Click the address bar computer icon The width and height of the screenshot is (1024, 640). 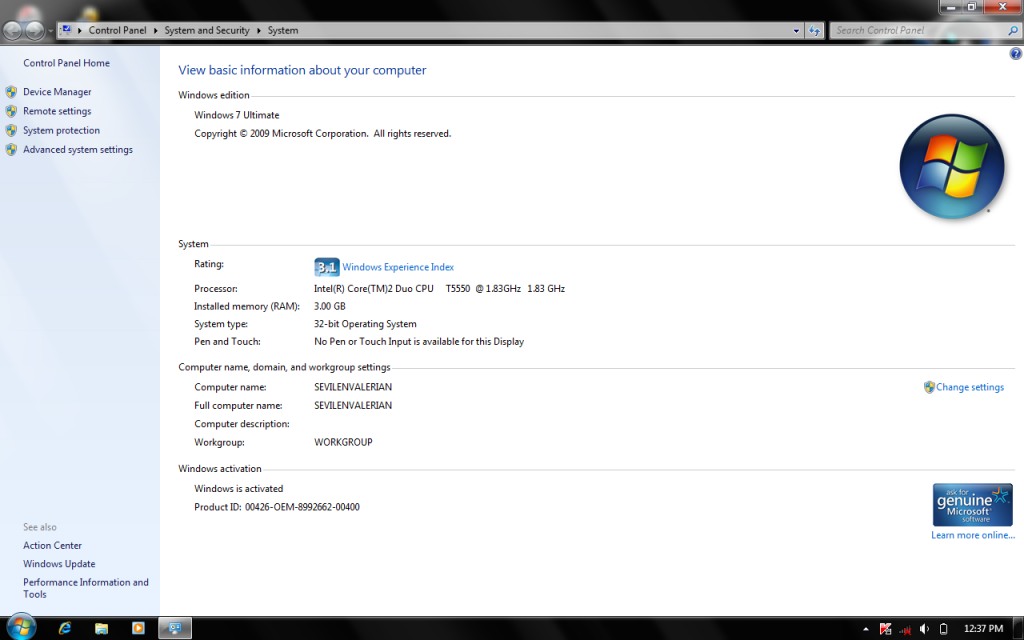pos(66,30)
